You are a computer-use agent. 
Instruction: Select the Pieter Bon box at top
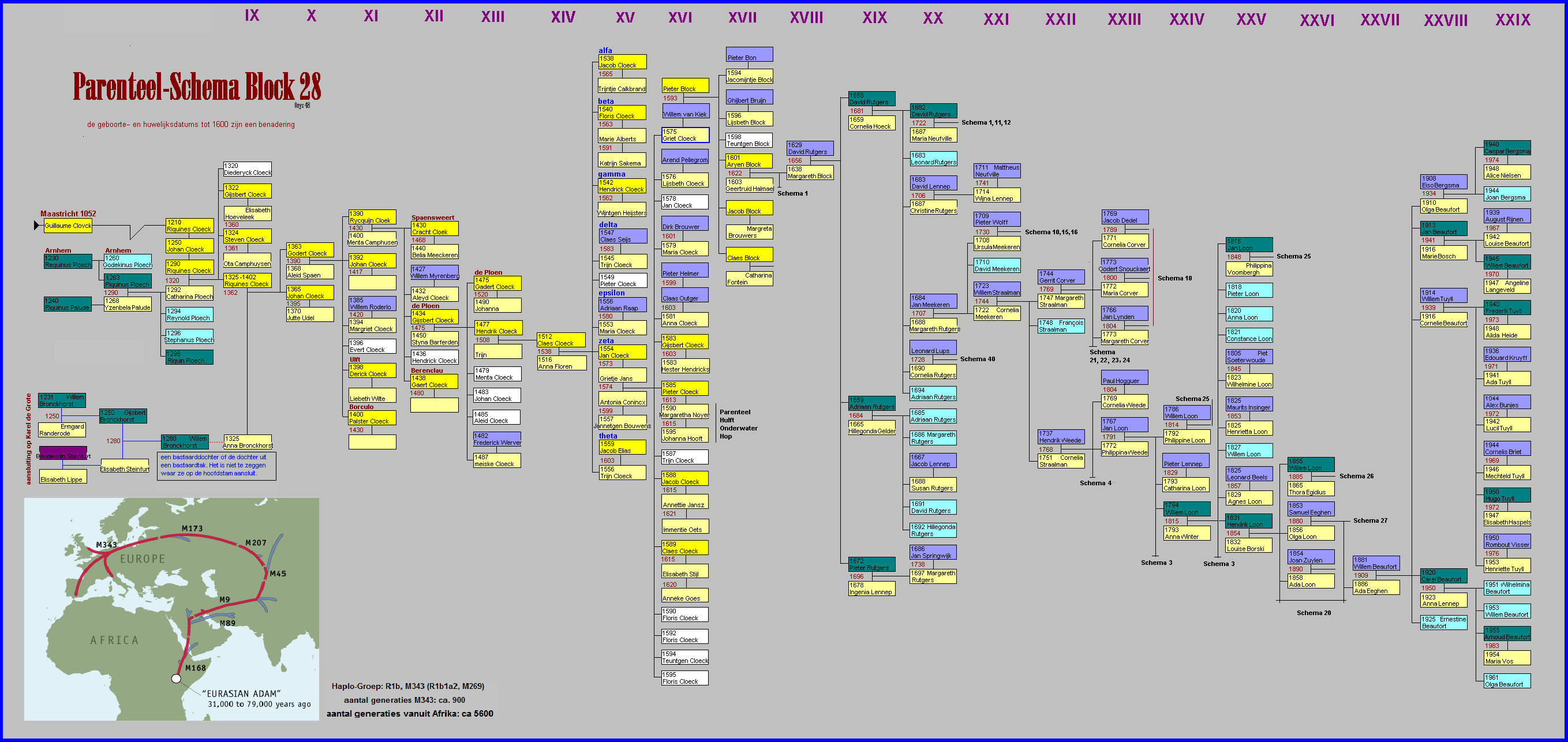click(x=749, y=55)
